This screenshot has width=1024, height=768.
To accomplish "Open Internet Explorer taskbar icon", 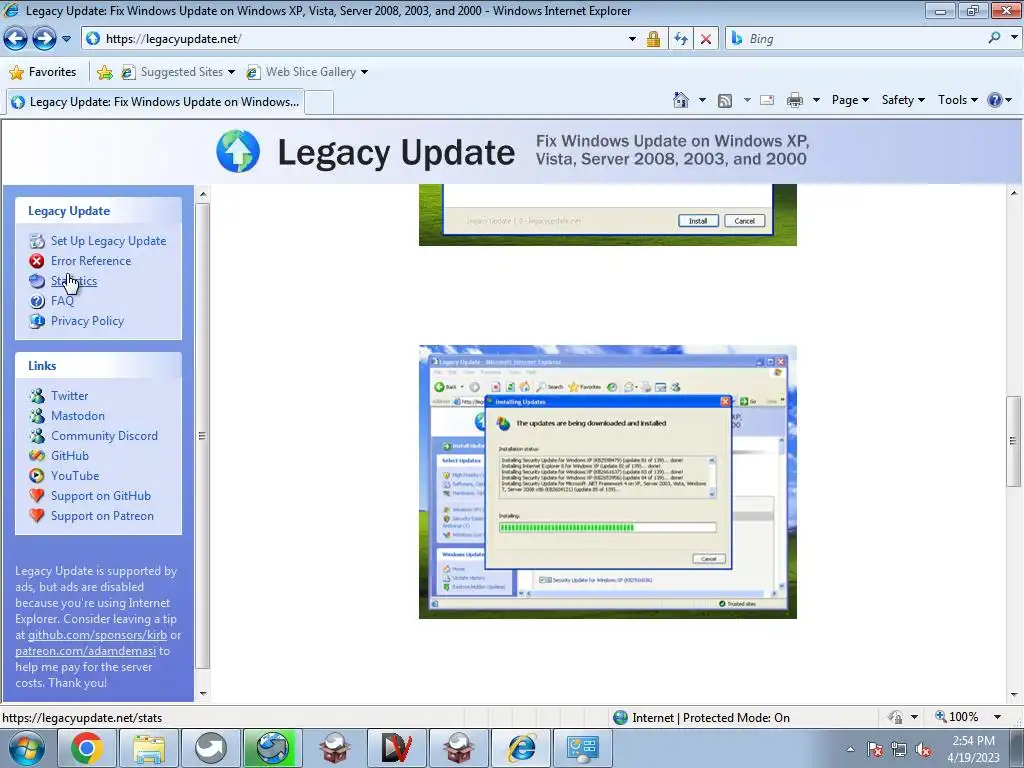I will [522, 748].
